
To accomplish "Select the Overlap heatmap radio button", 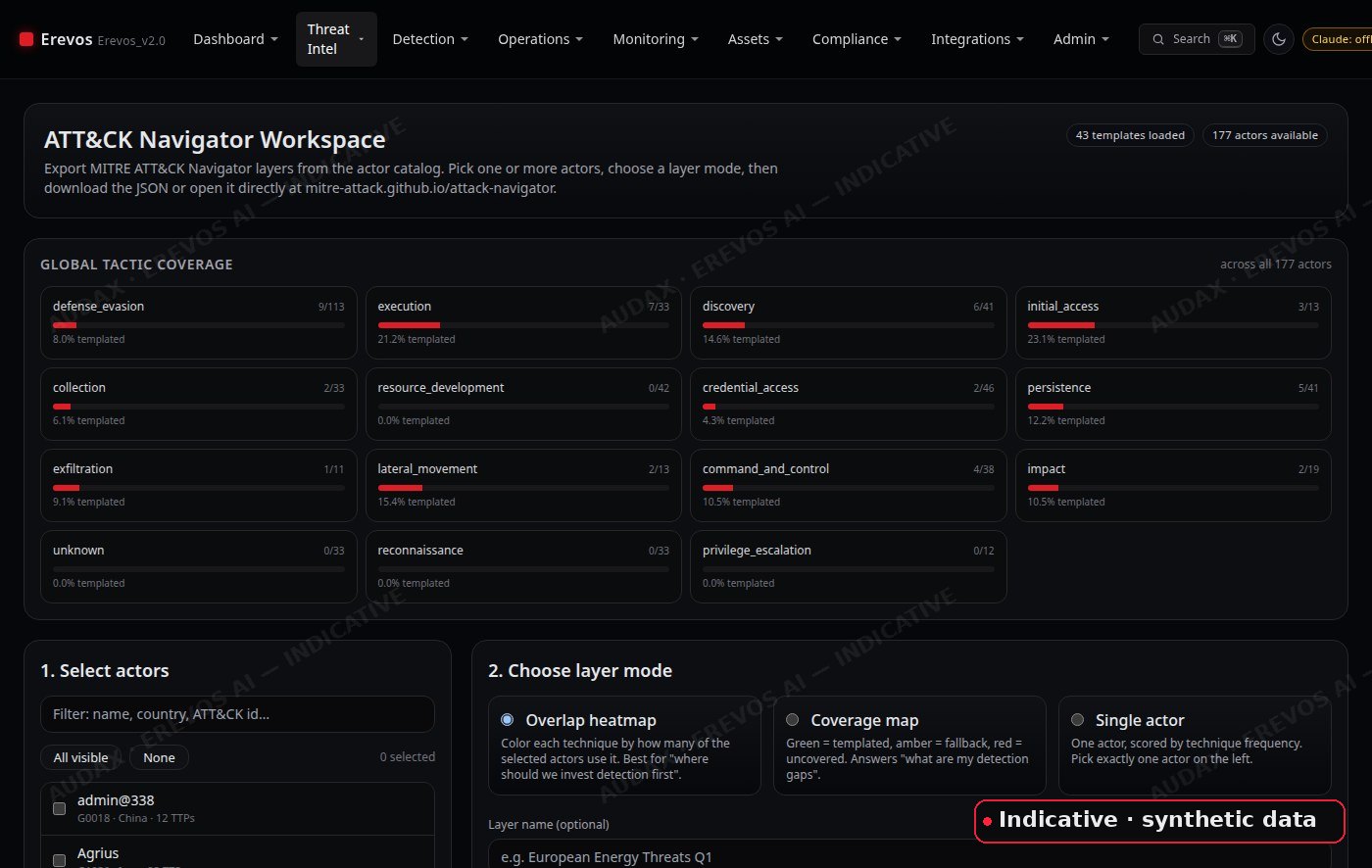I will (507, 720).
